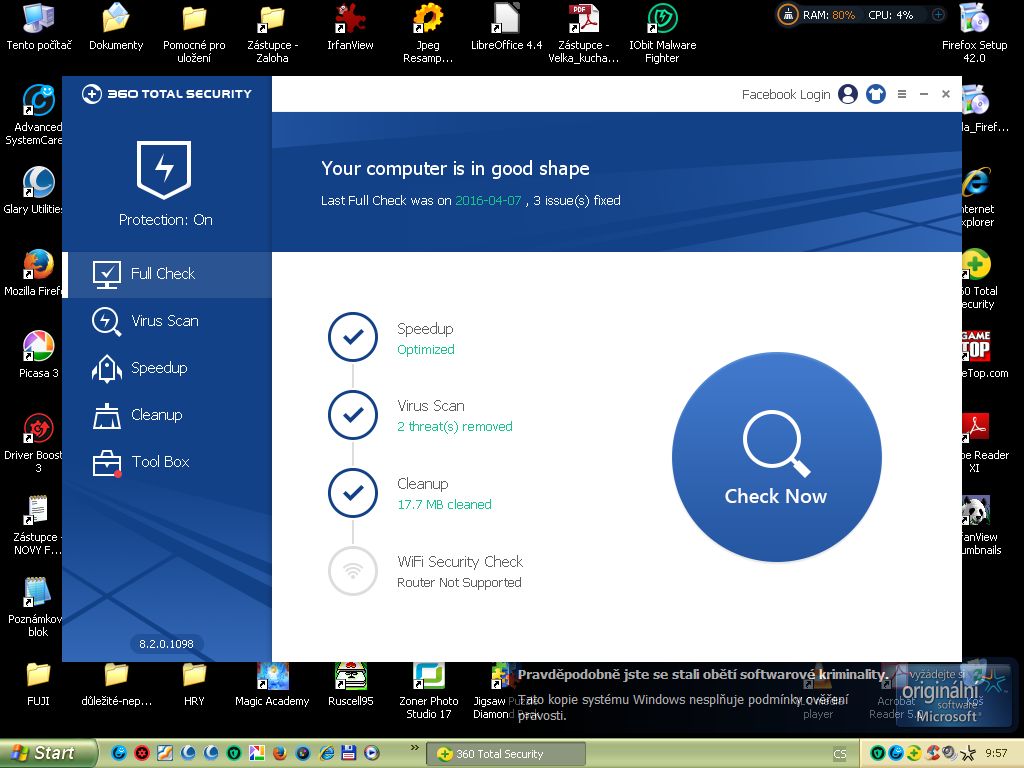
Task: Click 360 Total Security taskbar button
Action: click(x=506, y=754)
